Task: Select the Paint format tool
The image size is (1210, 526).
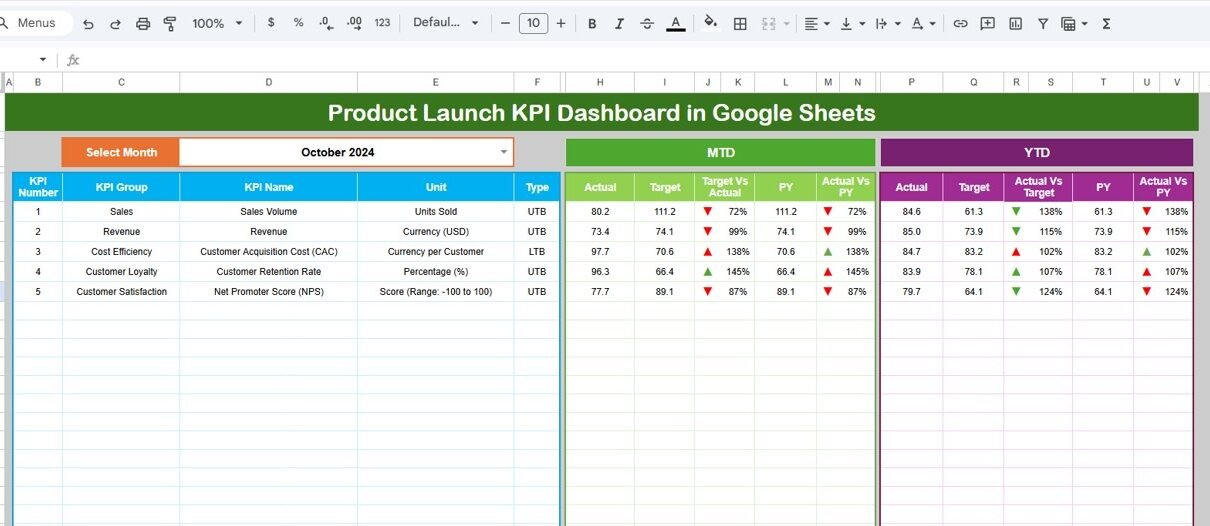Action: [170, 23]
